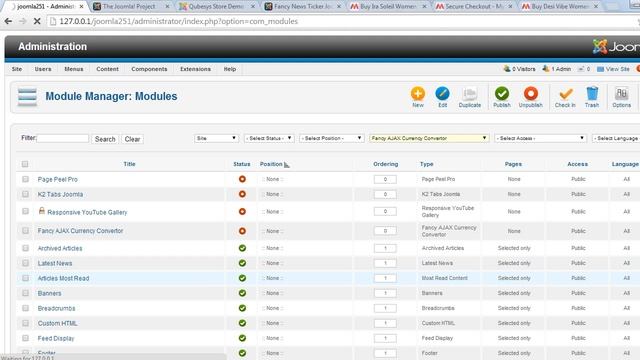Viewport: 640px width, 360px height.
Task: Open the Custom HTML module link
Action: tap(57, 324)
